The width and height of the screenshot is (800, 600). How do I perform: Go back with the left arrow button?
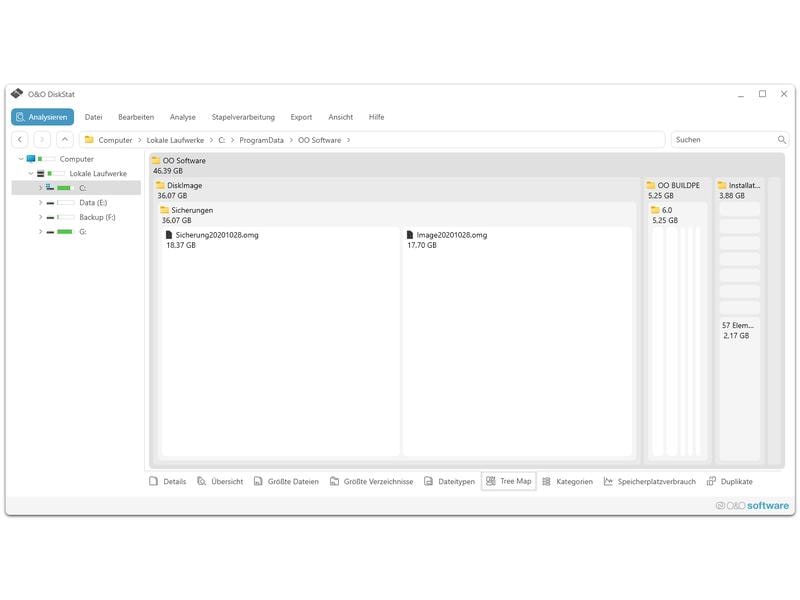click(x=20, y=139)
